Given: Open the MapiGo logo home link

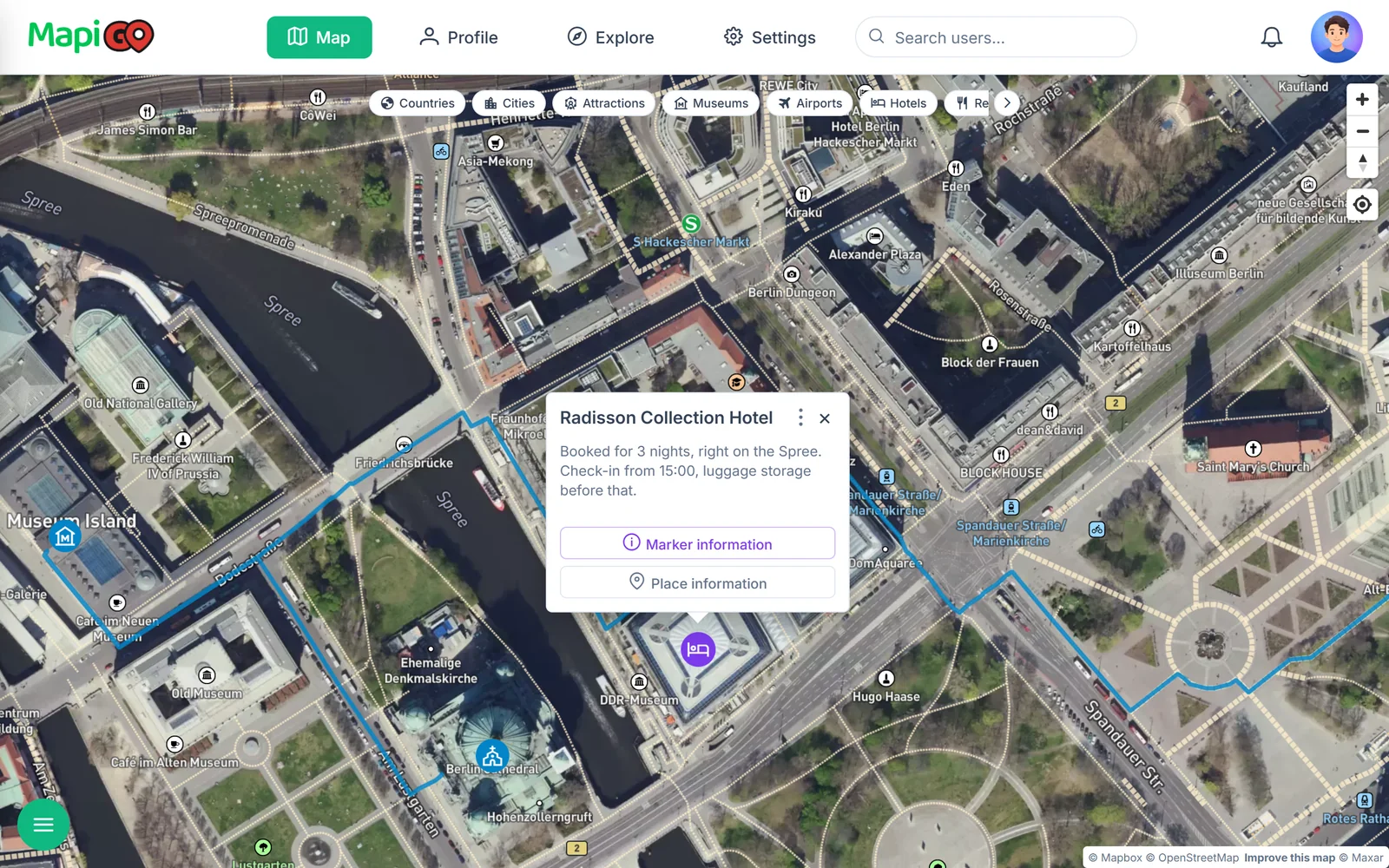Looking at the screenshot, I should [91, 36].
